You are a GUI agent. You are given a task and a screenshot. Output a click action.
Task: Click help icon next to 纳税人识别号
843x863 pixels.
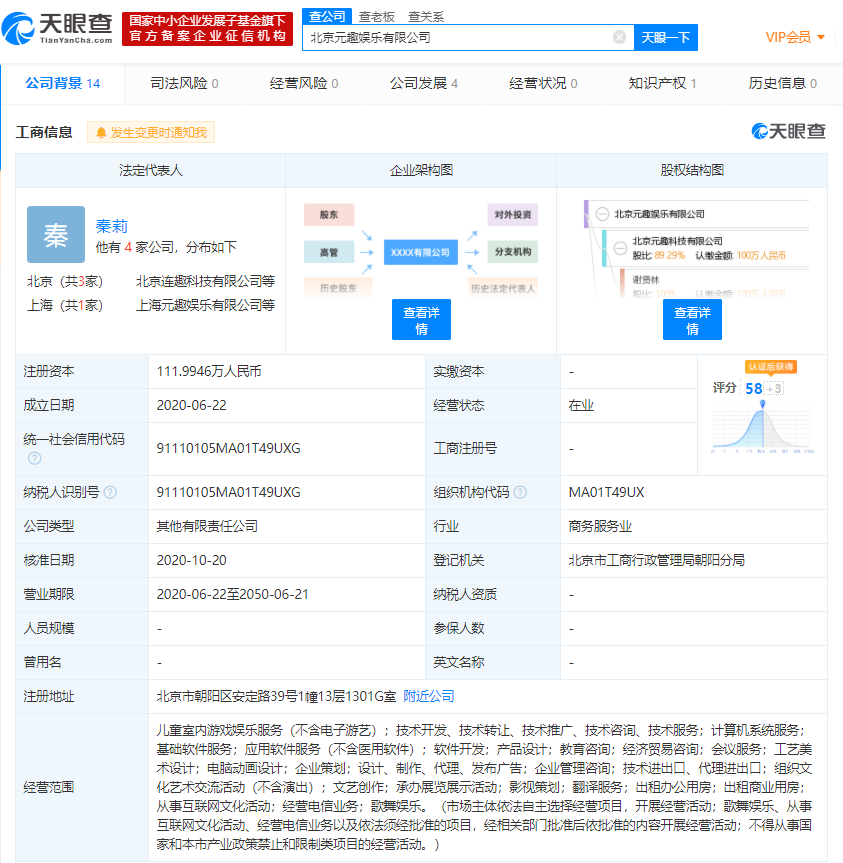(x=110, y=492)
